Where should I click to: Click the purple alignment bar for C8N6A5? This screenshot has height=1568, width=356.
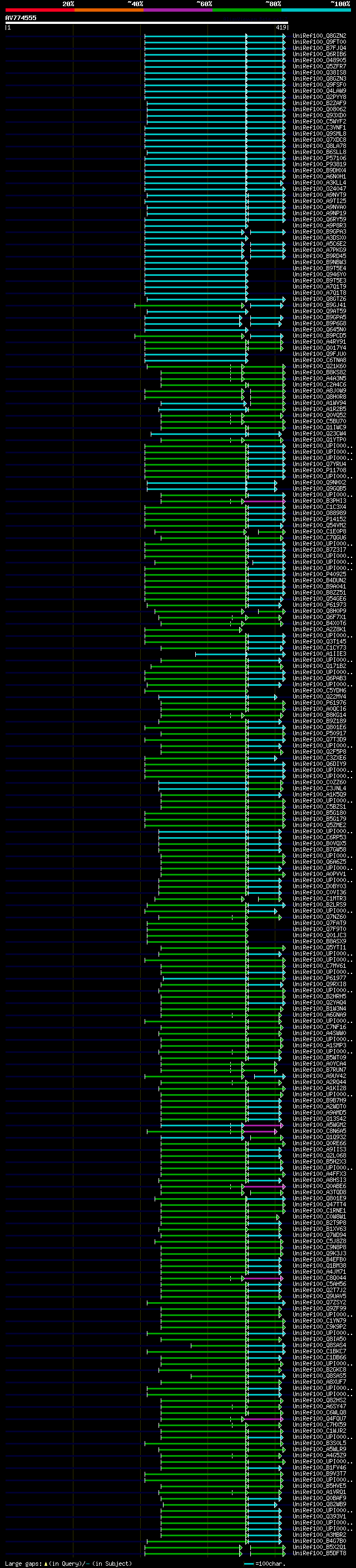click(x=261, y=1131)
